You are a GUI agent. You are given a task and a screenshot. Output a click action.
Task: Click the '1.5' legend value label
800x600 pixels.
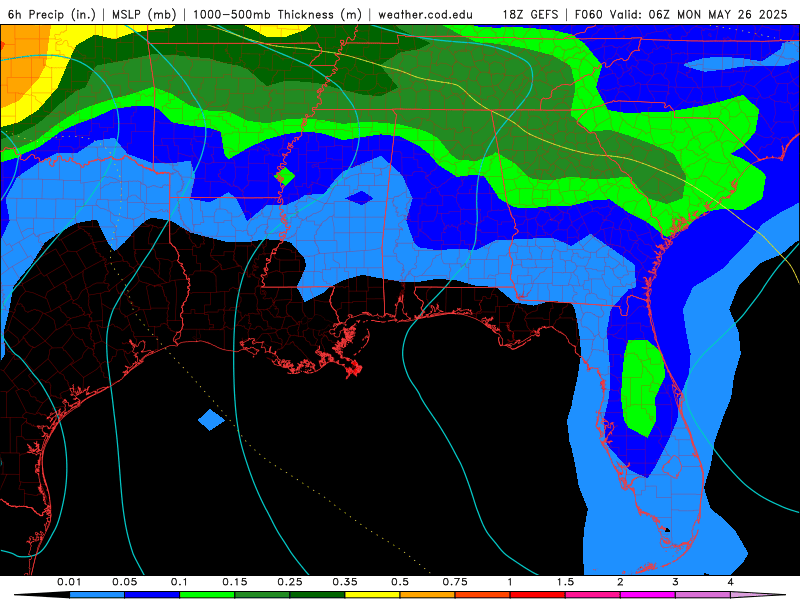tap(565, 582)
